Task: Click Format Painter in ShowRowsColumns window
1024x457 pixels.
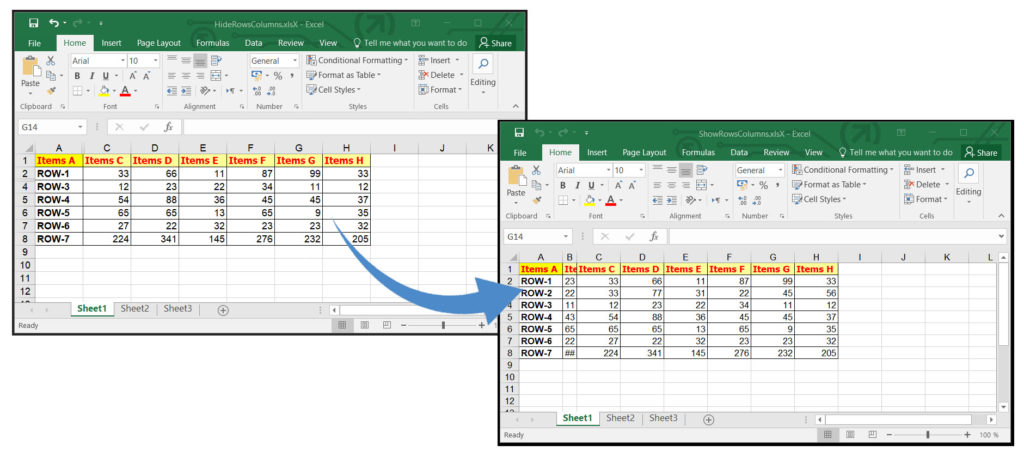Action: [x=538, y=200]
